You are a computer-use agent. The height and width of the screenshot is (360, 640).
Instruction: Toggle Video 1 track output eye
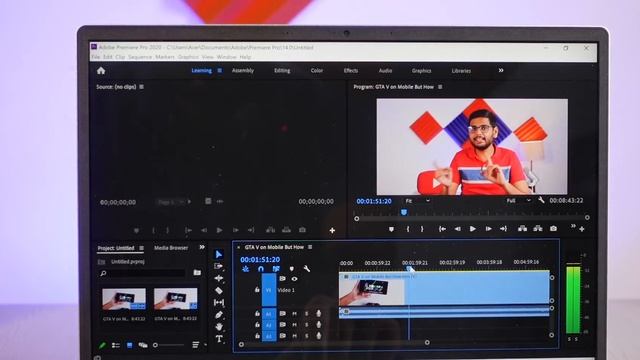pyautogui.click(x=294, y=279)
